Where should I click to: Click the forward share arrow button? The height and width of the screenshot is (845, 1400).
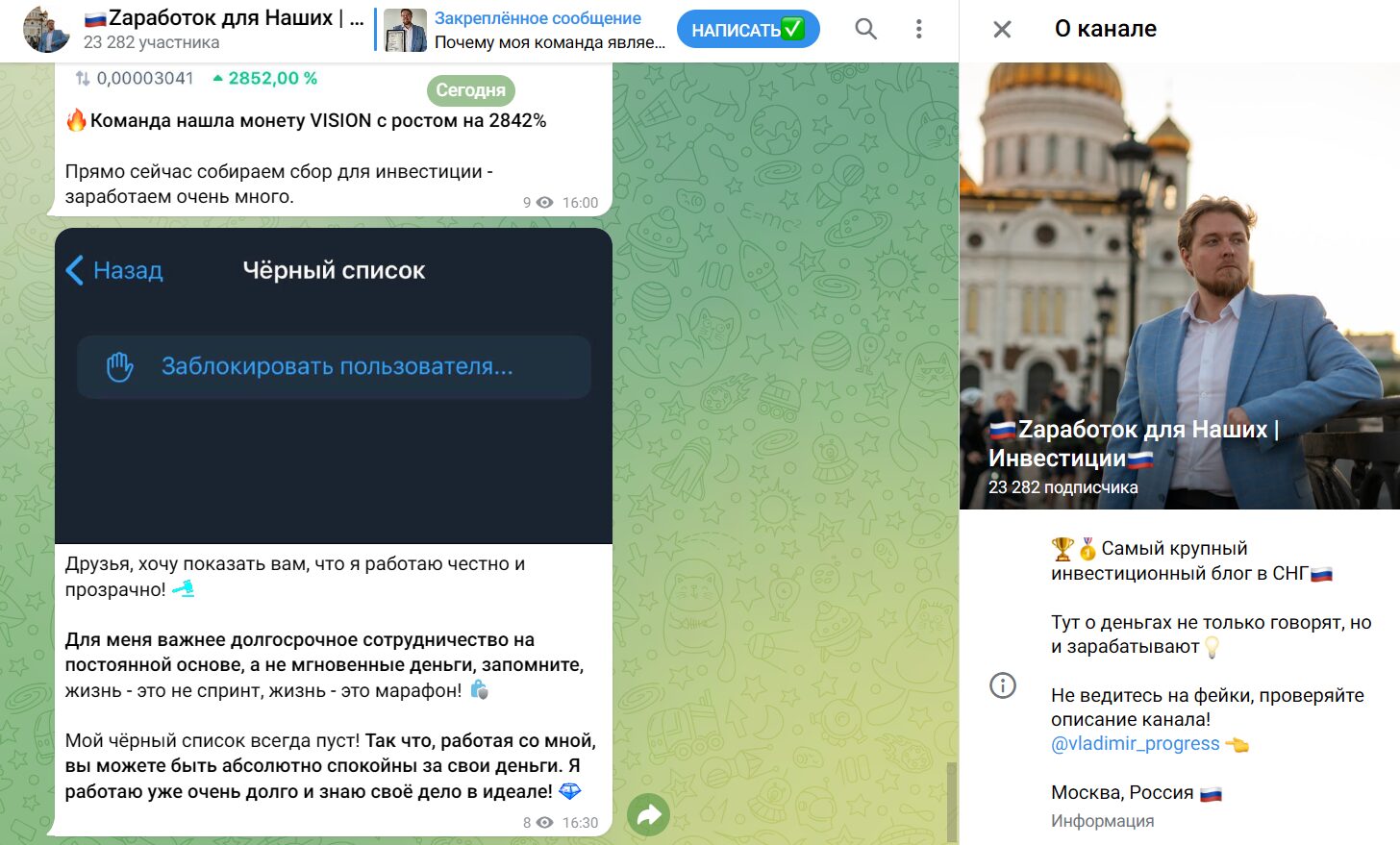pyautogui.click(x=649, y=815)
